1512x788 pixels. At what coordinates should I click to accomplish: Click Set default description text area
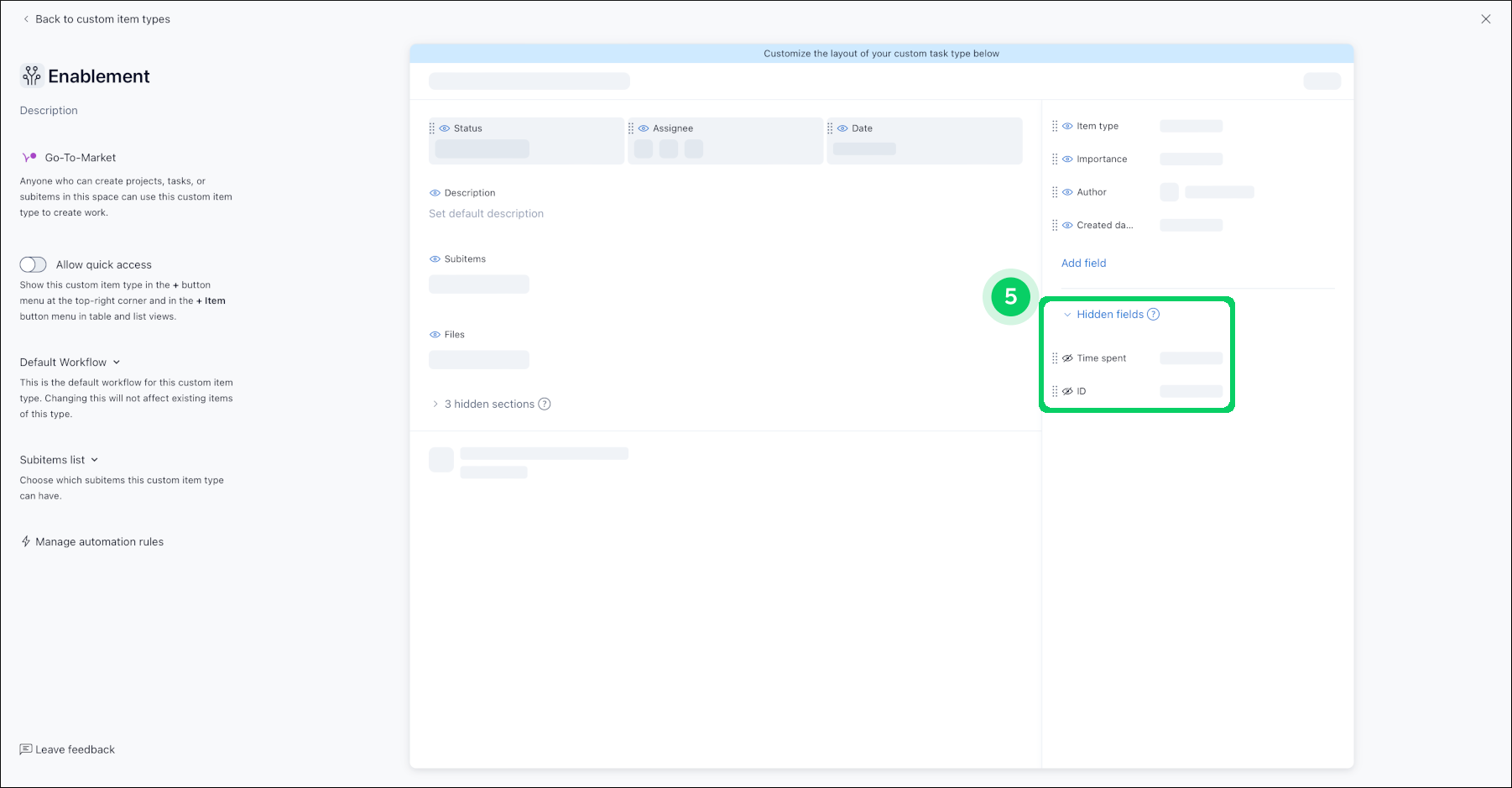click(x=486, y=214)
